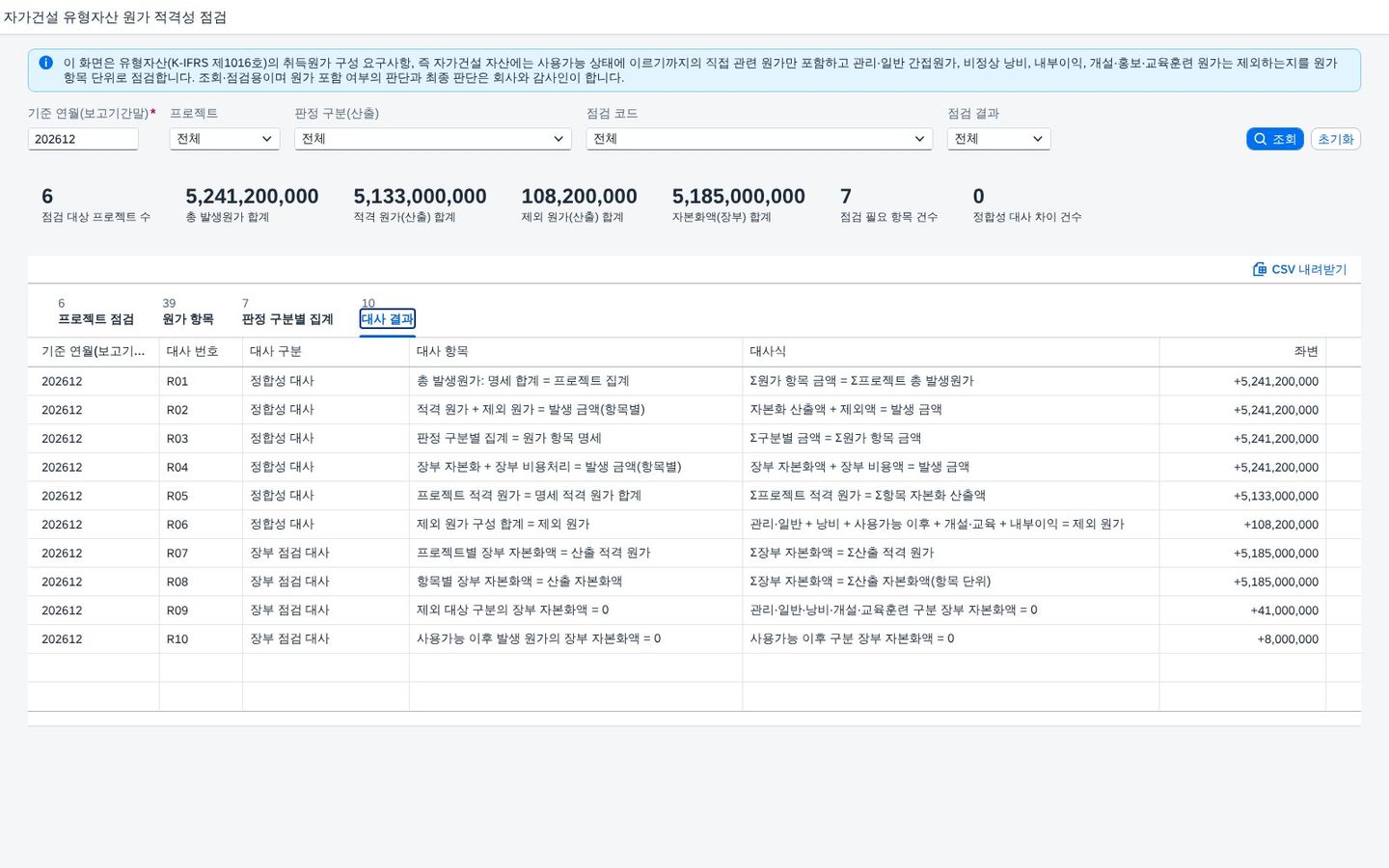
Task: Click the 대사 번호 column header
Action: (201, 352)
